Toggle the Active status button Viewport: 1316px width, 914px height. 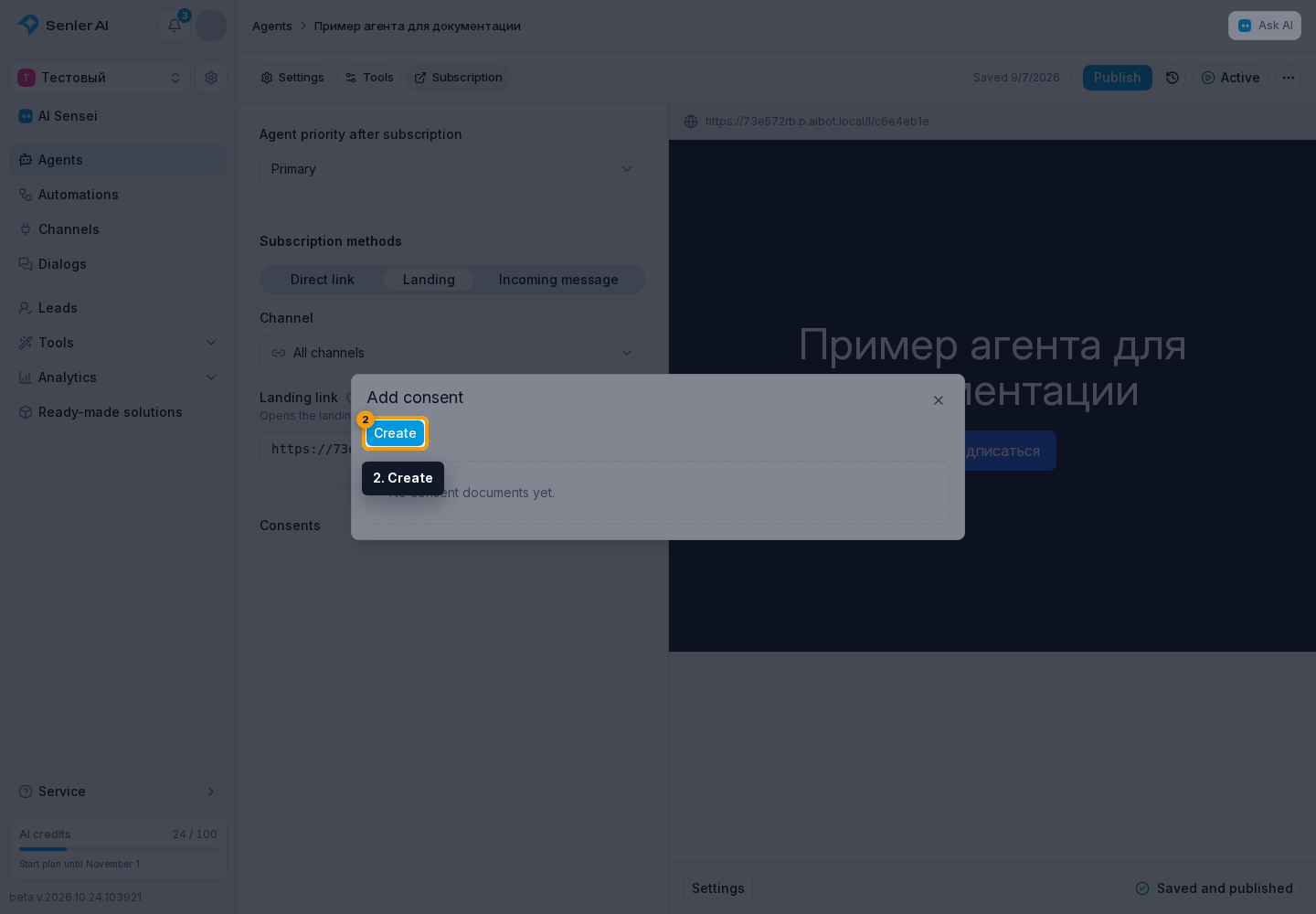1230,78
